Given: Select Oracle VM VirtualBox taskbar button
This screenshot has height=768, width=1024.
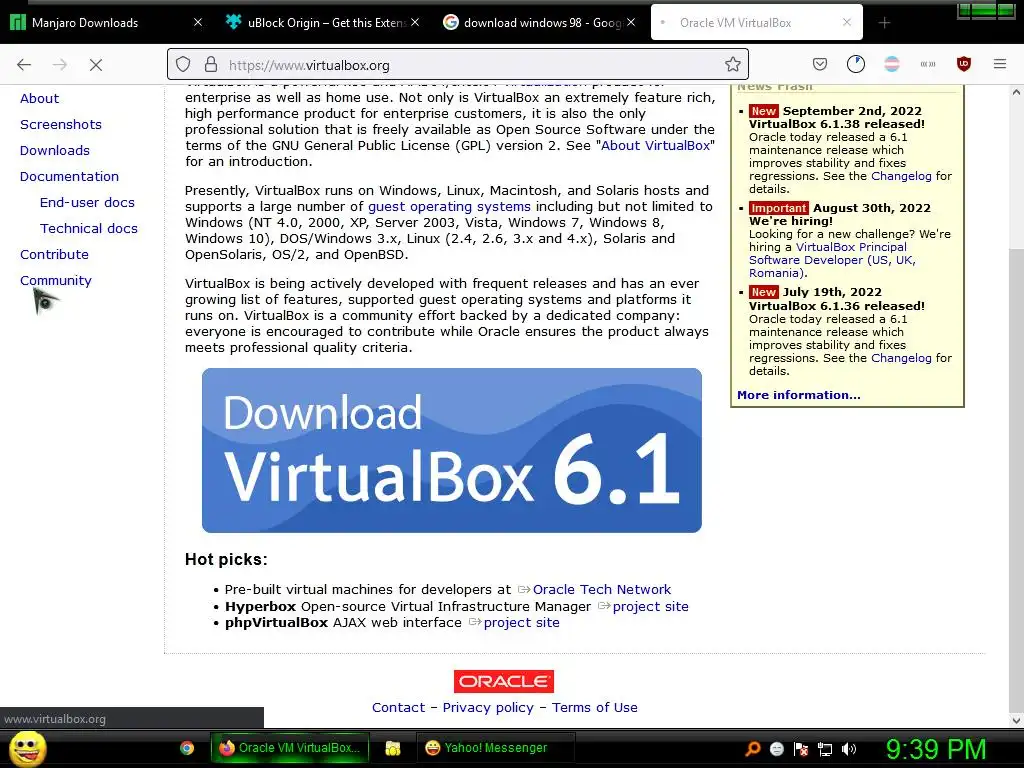Looking at the screenshot, I should [290, 748].
